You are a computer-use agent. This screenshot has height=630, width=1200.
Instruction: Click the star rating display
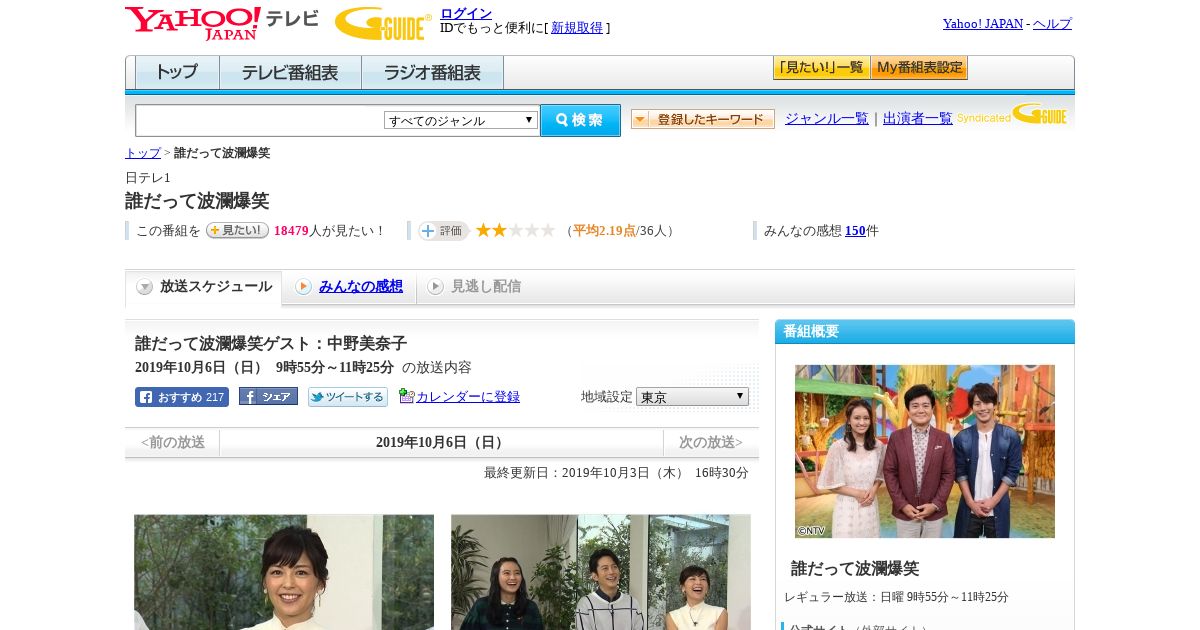pos(515,230)
